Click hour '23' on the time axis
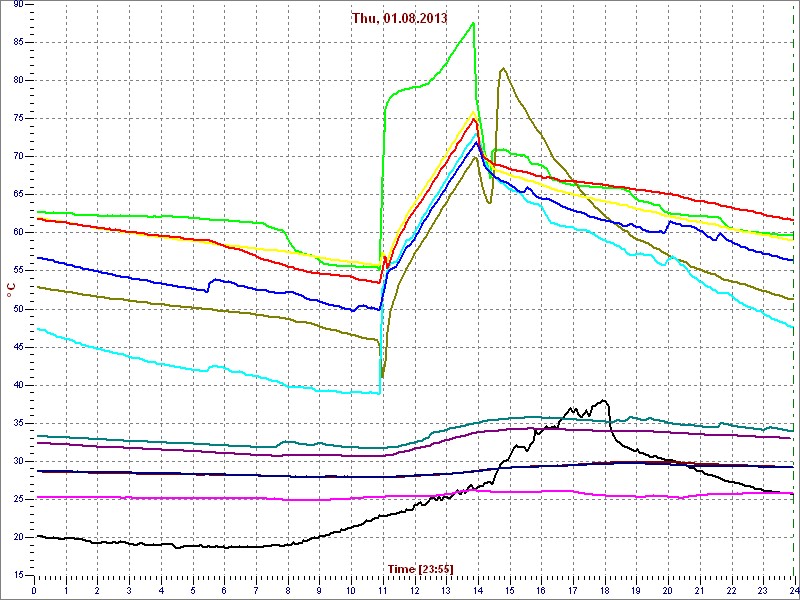Image resolution: width=800 pixels, height=600 pixels. [763, 590]
